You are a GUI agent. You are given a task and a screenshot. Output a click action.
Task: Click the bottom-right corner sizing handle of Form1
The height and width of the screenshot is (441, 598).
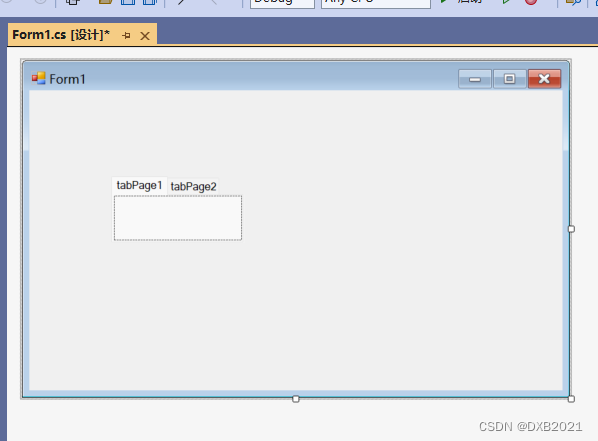coord(571,399)
